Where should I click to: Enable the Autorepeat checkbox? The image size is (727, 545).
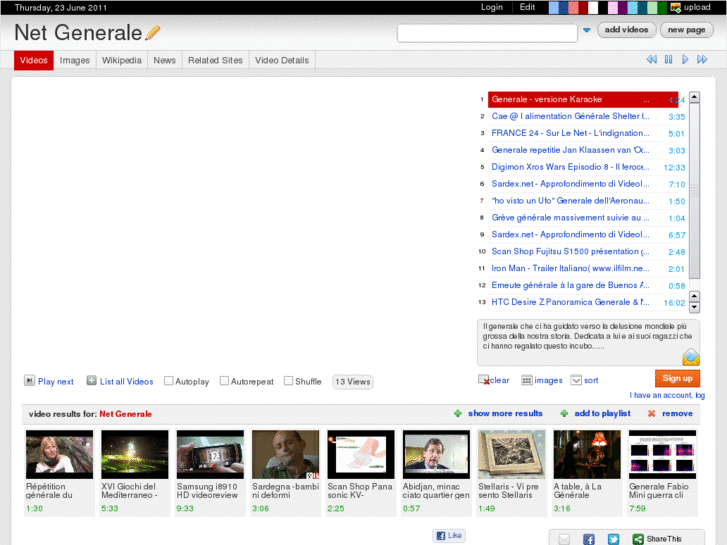tap(224, 381)
